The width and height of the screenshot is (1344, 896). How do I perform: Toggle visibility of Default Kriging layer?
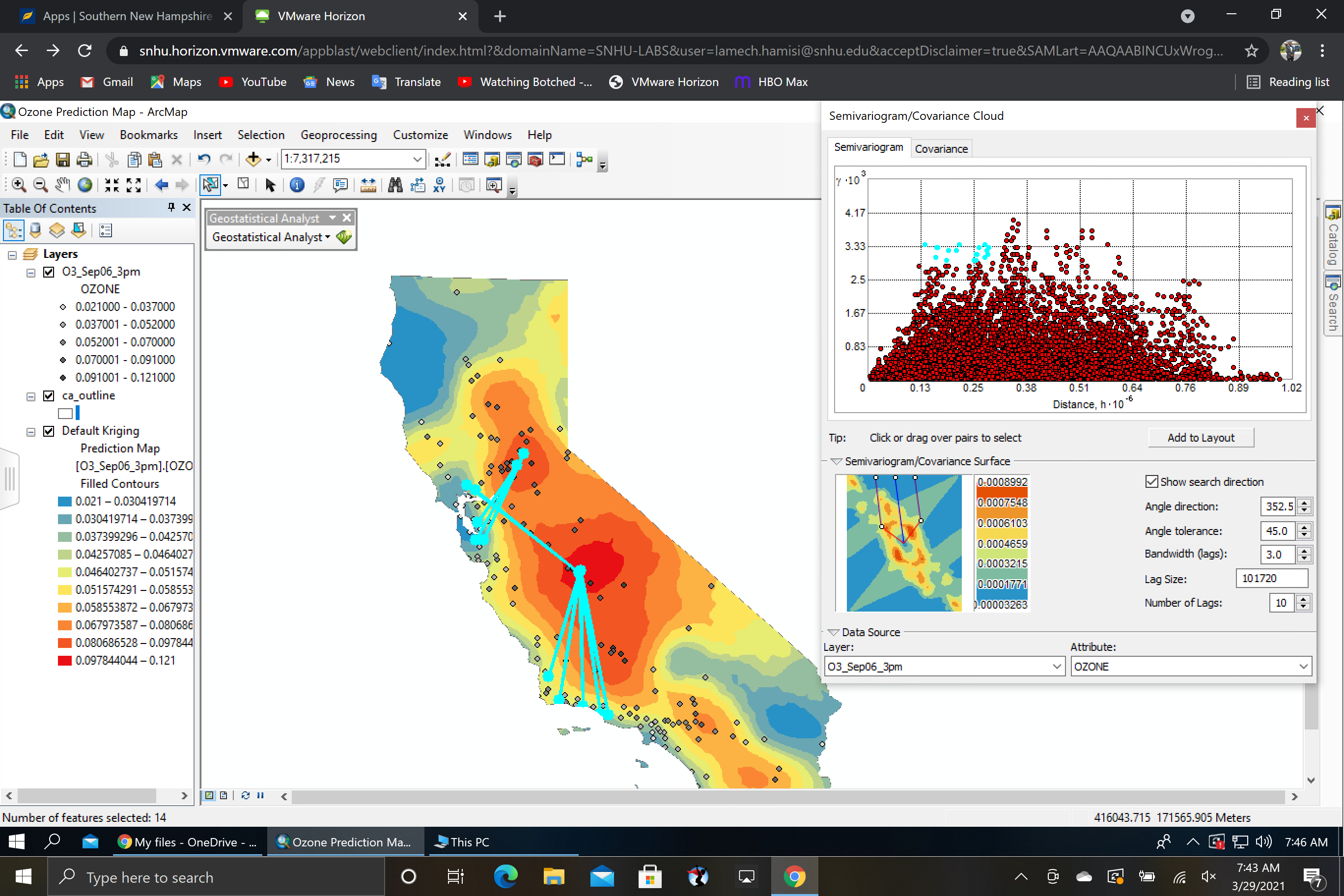[x=49, y=431]
